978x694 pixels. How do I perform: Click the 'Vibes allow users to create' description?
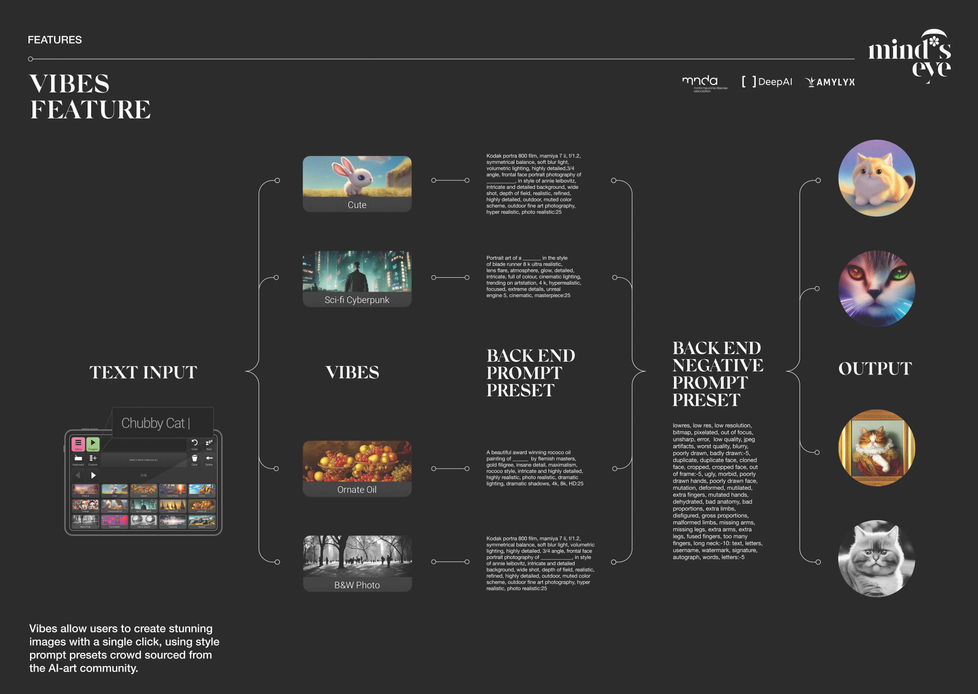124,648
